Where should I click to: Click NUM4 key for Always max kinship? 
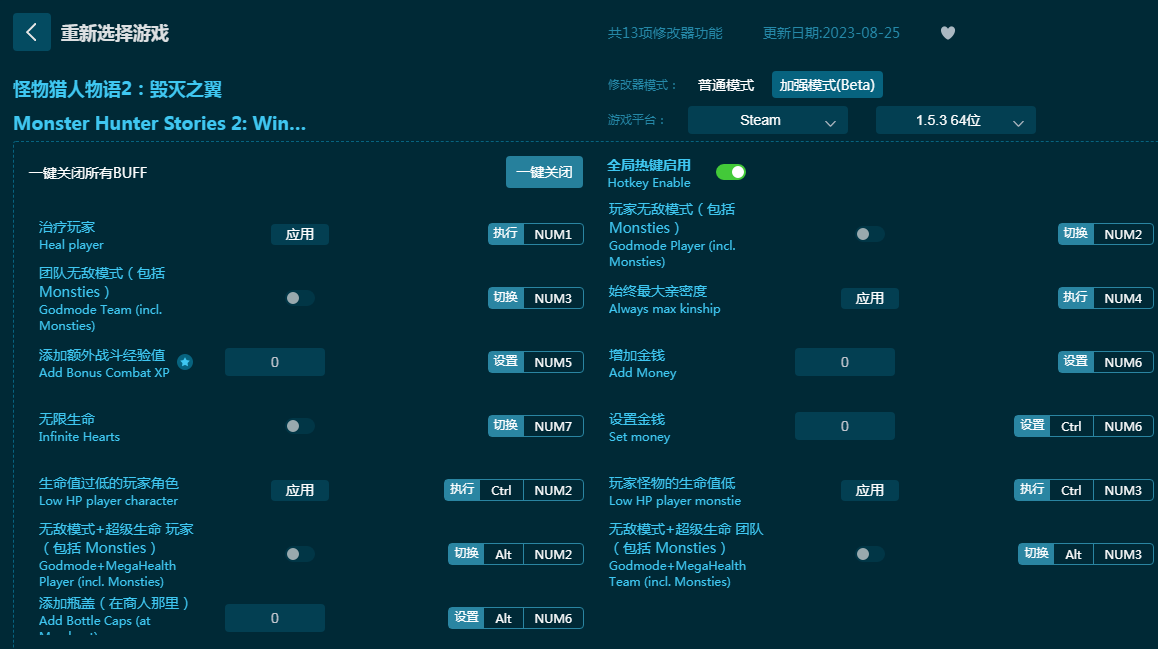click(1123, 298)
